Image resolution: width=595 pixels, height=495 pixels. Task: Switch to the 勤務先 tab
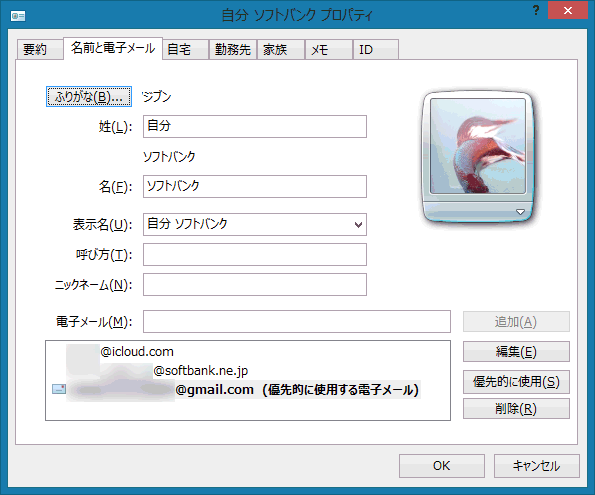coord(233,49)
